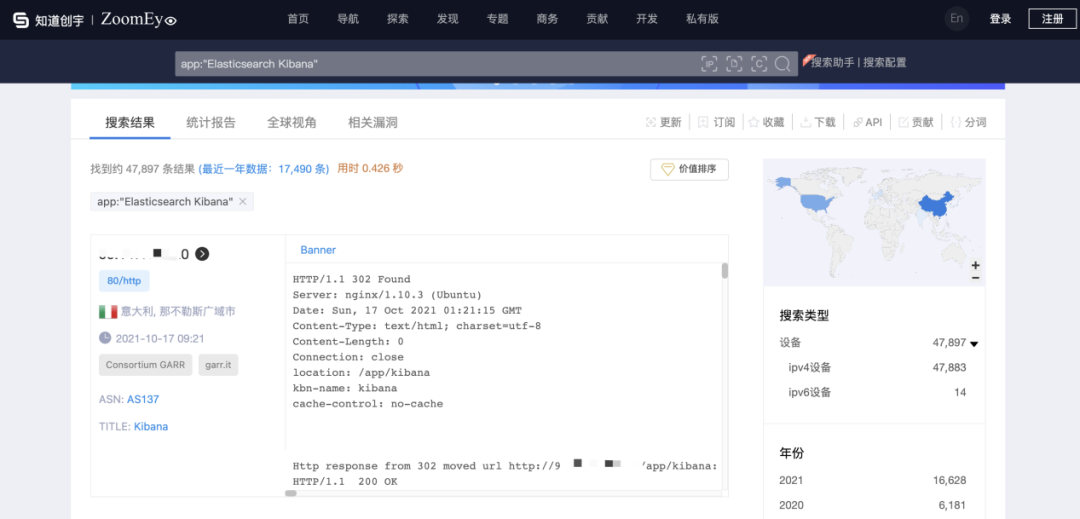
Task: Click the magnifier search icon
Action: 782,64
